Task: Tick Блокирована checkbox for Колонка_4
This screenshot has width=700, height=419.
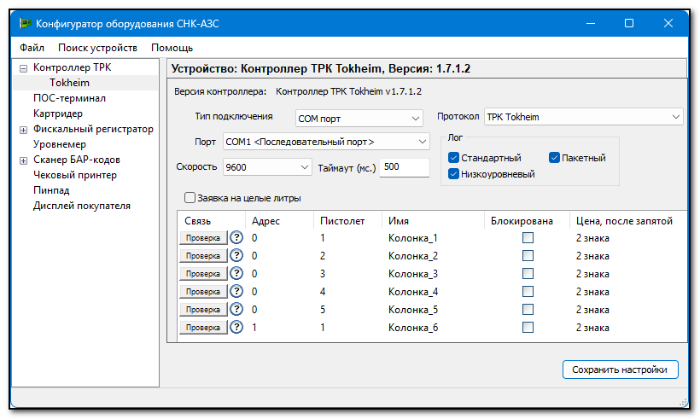Action: 528,291
